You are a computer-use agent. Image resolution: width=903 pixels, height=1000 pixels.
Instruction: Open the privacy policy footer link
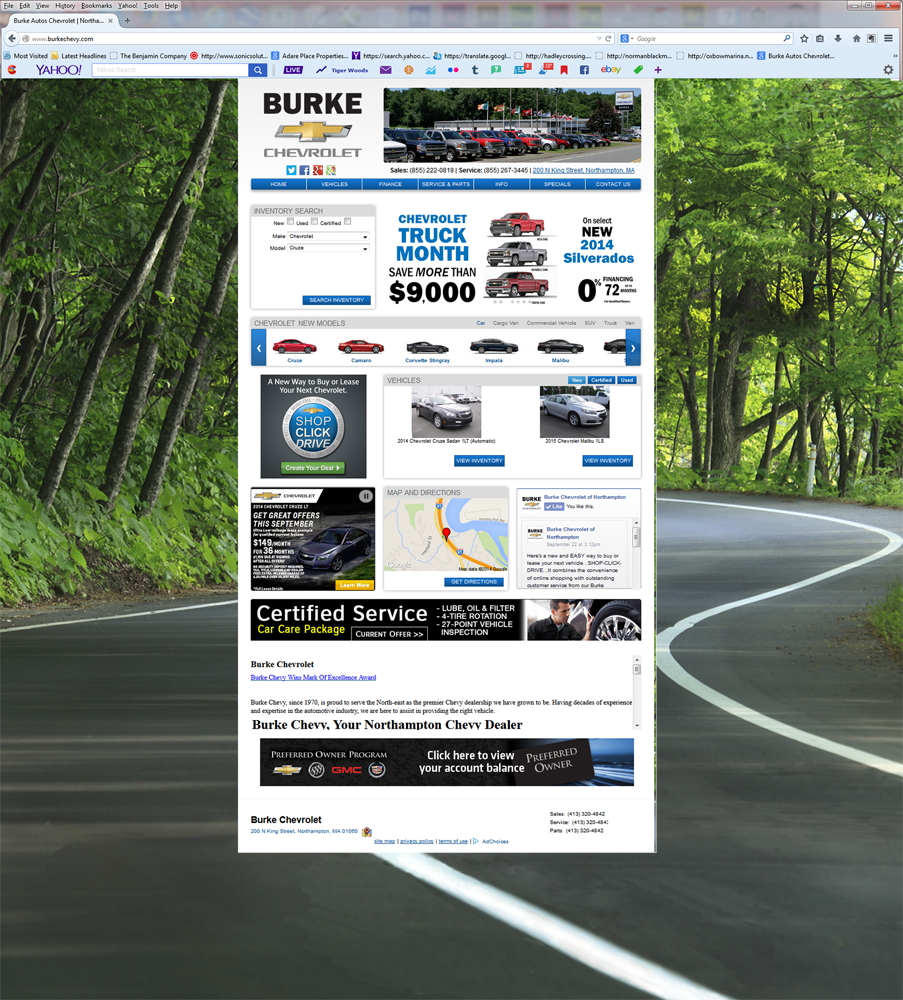tap(416, 841)
